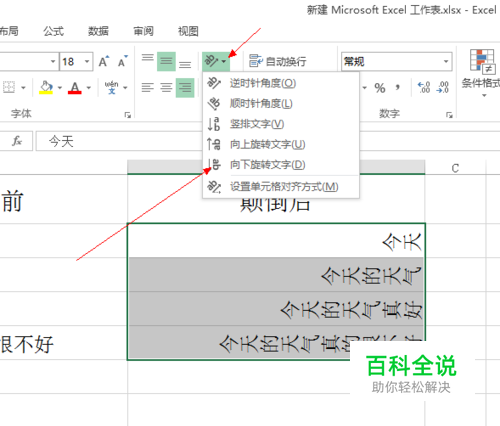Apply percent style format
This screenshot has height=426, width=500.
pos(380,88)
